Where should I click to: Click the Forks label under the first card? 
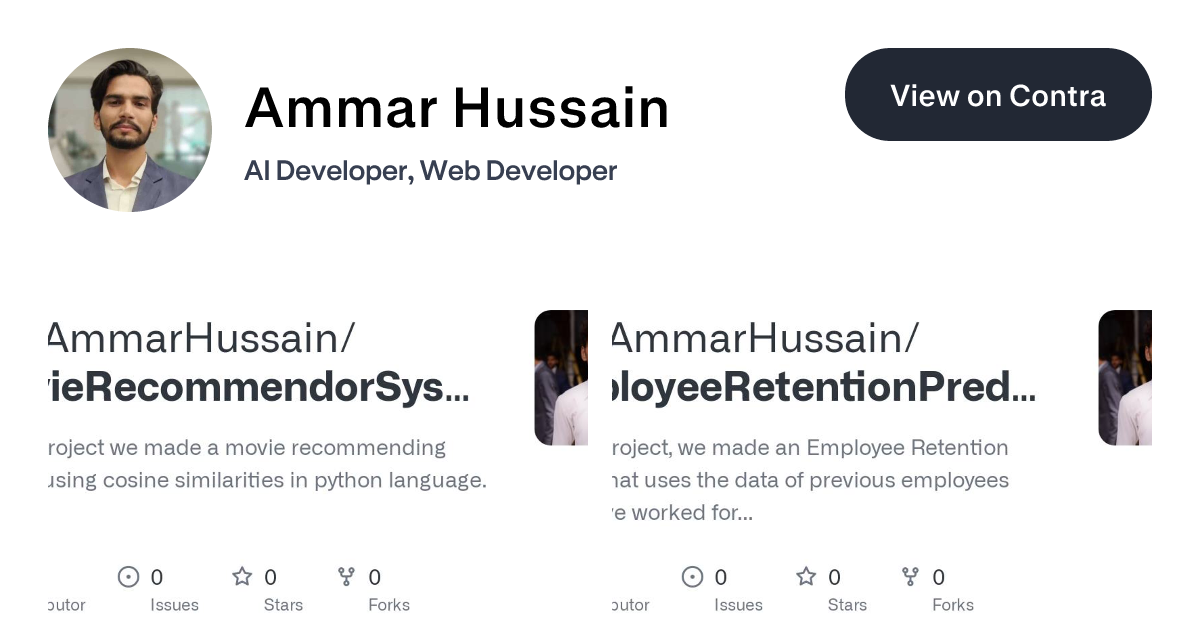click(x=389, y=605)
